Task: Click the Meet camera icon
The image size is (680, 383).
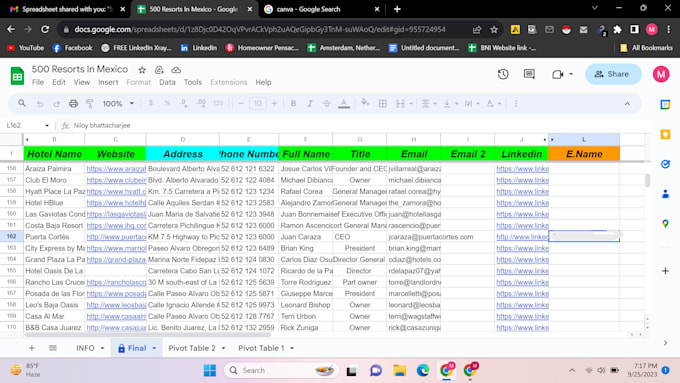Action: (558, 74)
